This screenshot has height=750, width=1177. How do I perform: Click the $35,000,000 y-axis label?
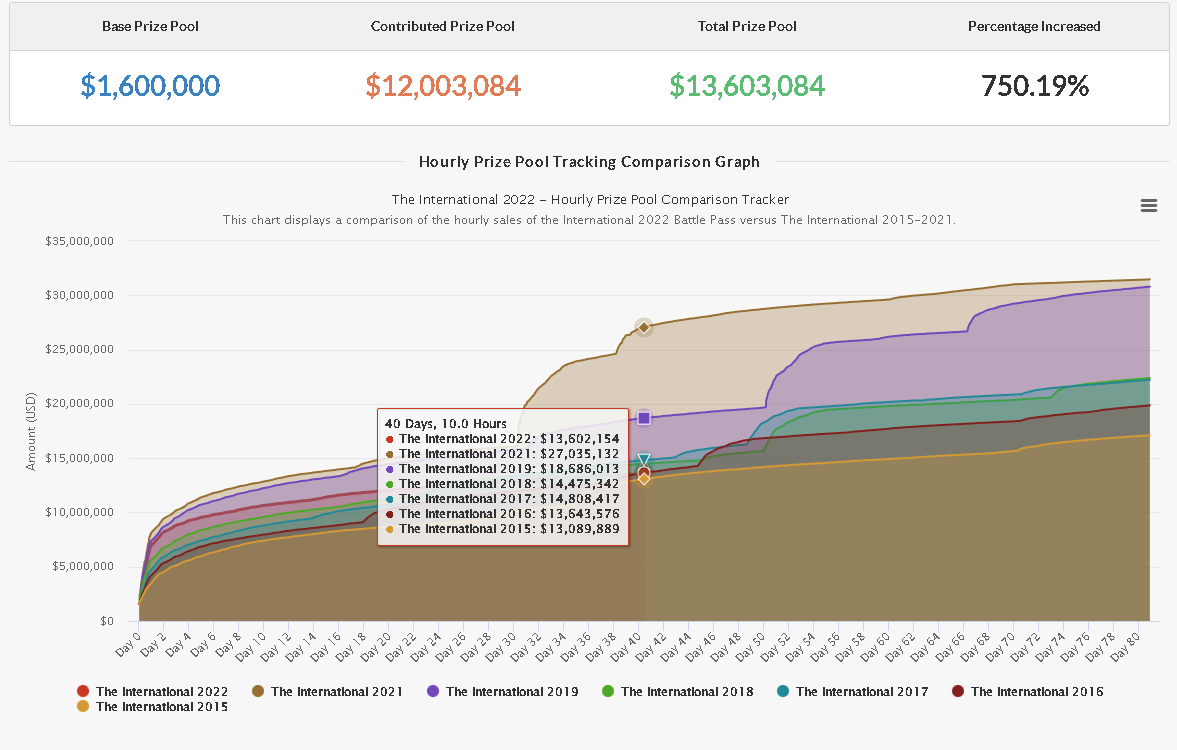click(80, 241)
